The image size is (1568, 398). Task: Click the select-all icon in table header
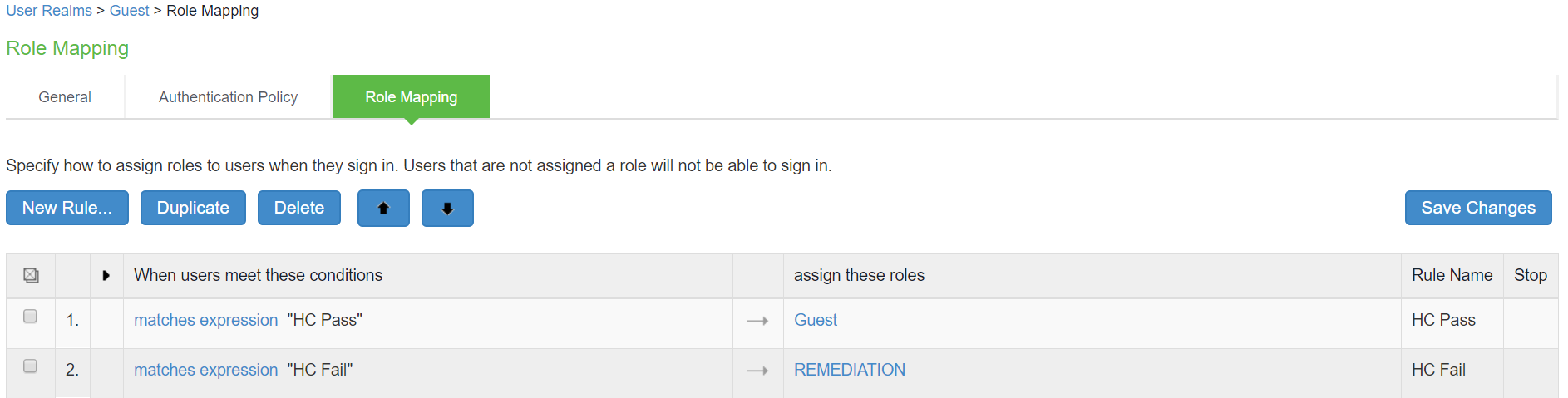(x=31, y=275)
